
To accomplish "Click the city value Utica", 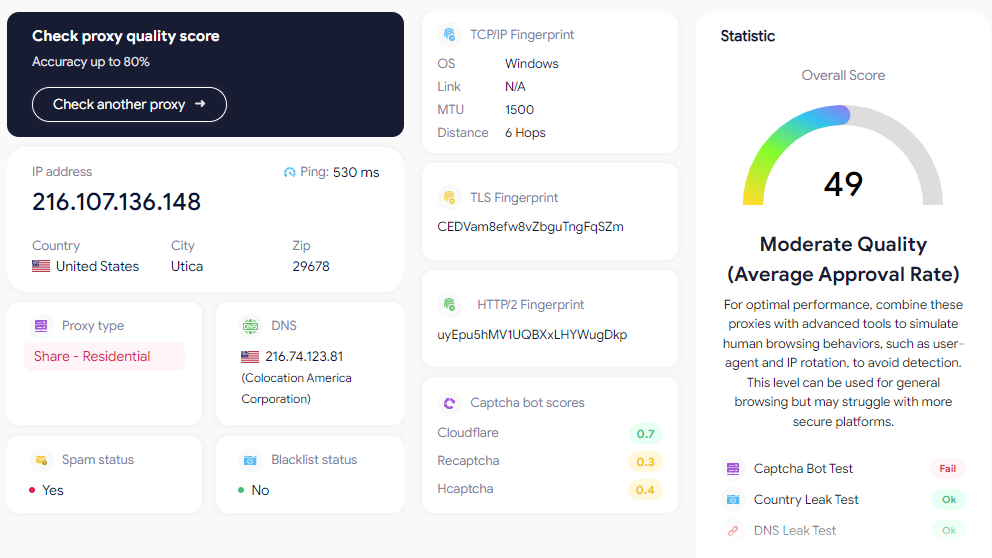I will [187, 266].
